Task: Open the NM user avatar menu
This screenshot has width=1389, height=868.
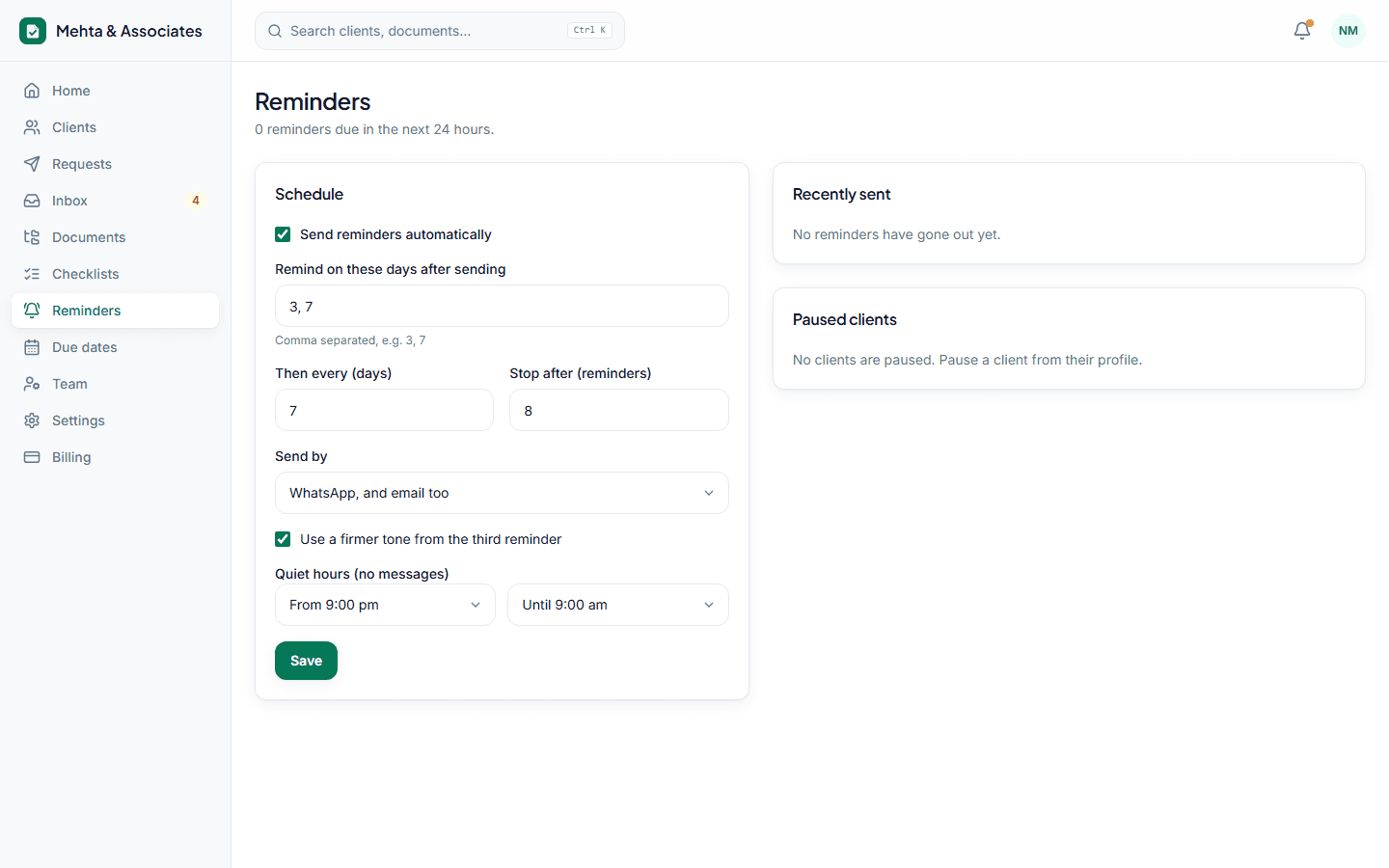Action: pyautogui.click(x=1348, y=31)
